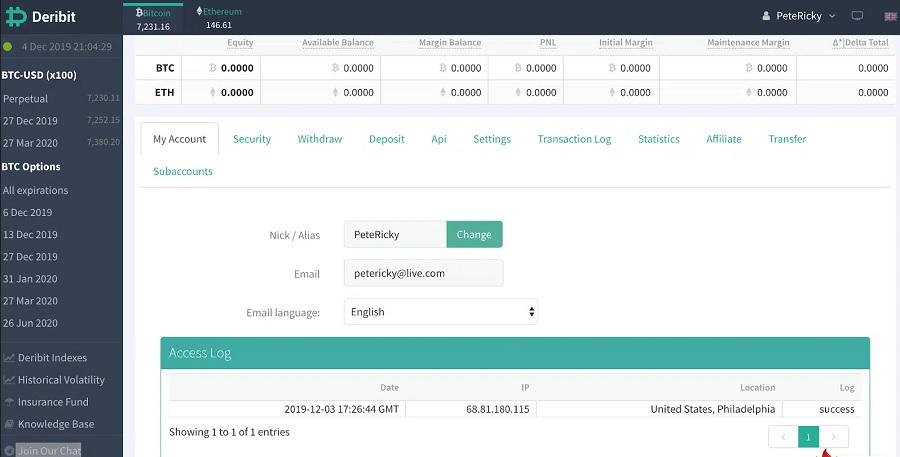Switch to the Affiliate tab
This screenshot has width=900, height=457.
(724, 139)
